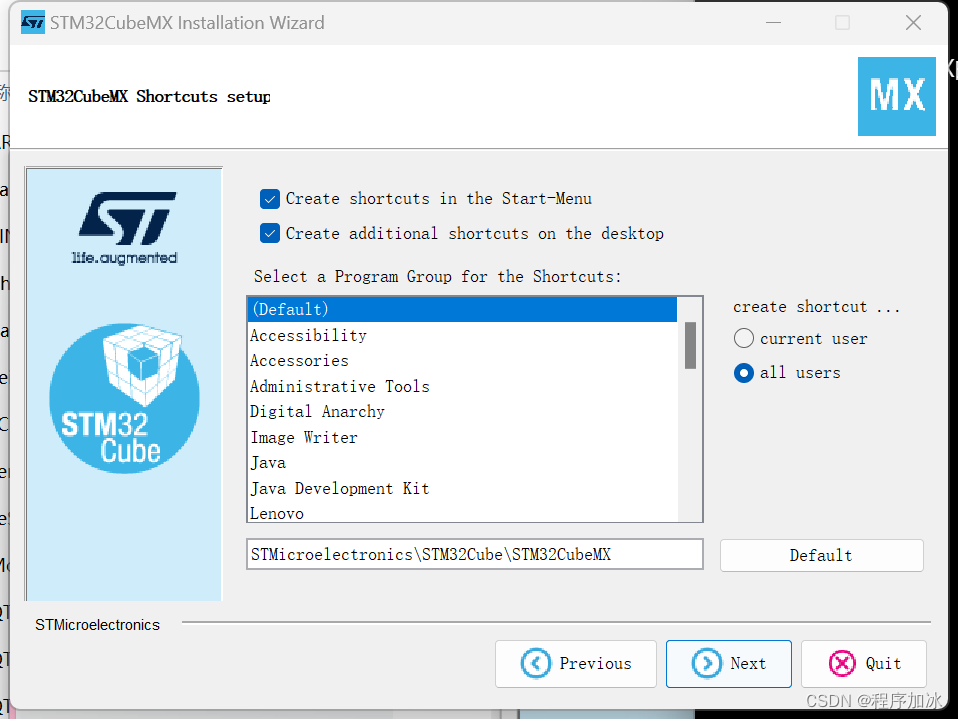Proceed with the Next button
The image size is (958, 719).
click(x=729, y=664)
